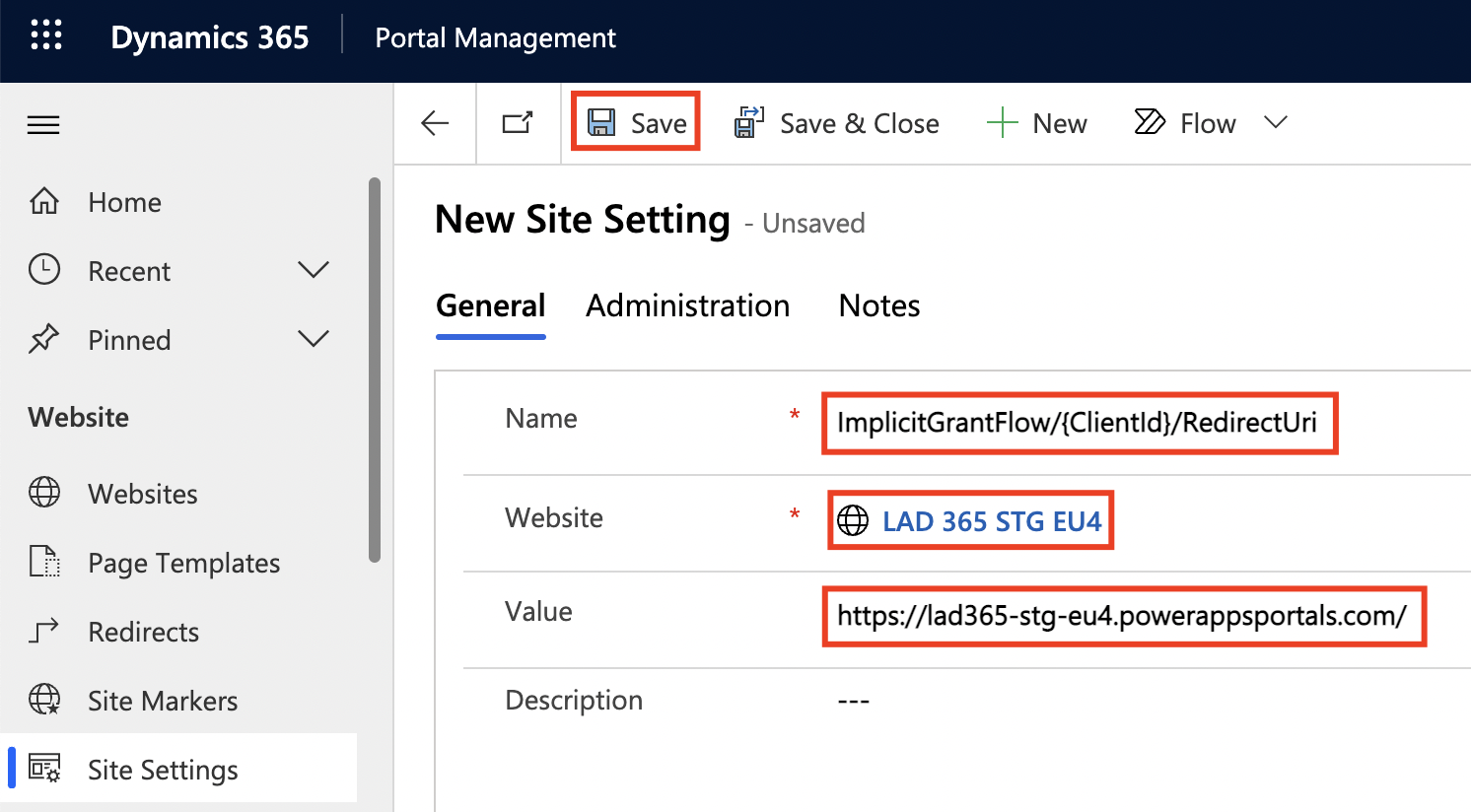Screen dimensions: 1471x812
Task: Switch to the Notes tab
Action: 879,305
